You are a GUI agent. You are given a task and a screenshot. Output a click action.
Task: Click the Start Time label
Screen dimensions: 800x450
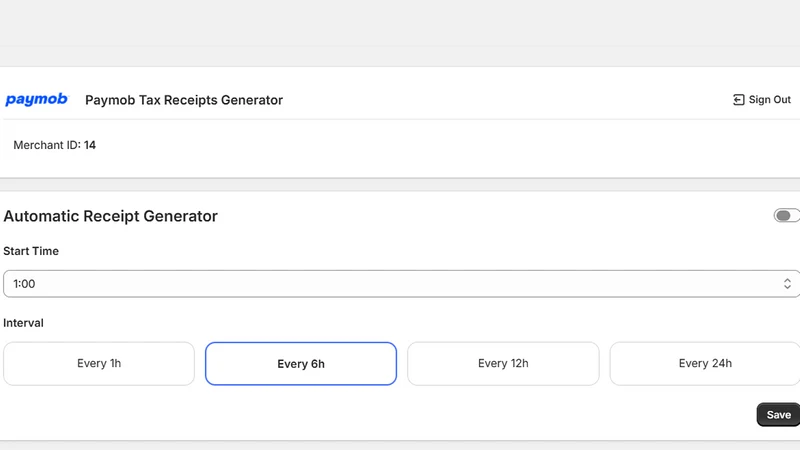point(31,251)
